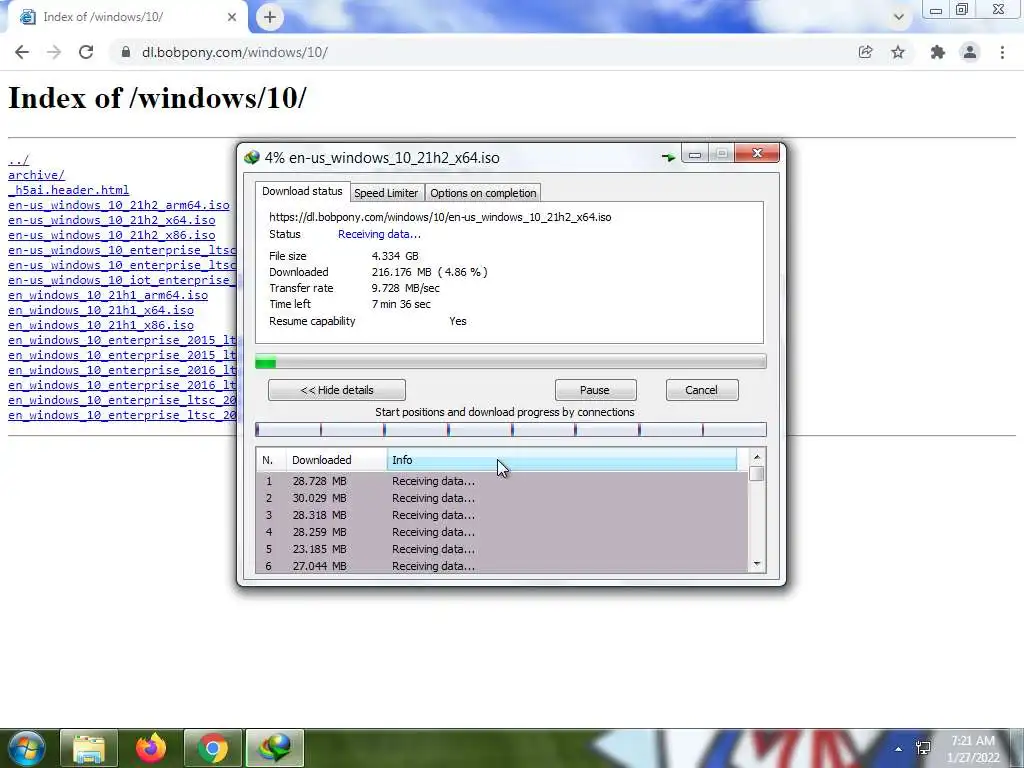
Task: Click en_windows_10_21h1_arm64.iso link
Action: [108, 295]
